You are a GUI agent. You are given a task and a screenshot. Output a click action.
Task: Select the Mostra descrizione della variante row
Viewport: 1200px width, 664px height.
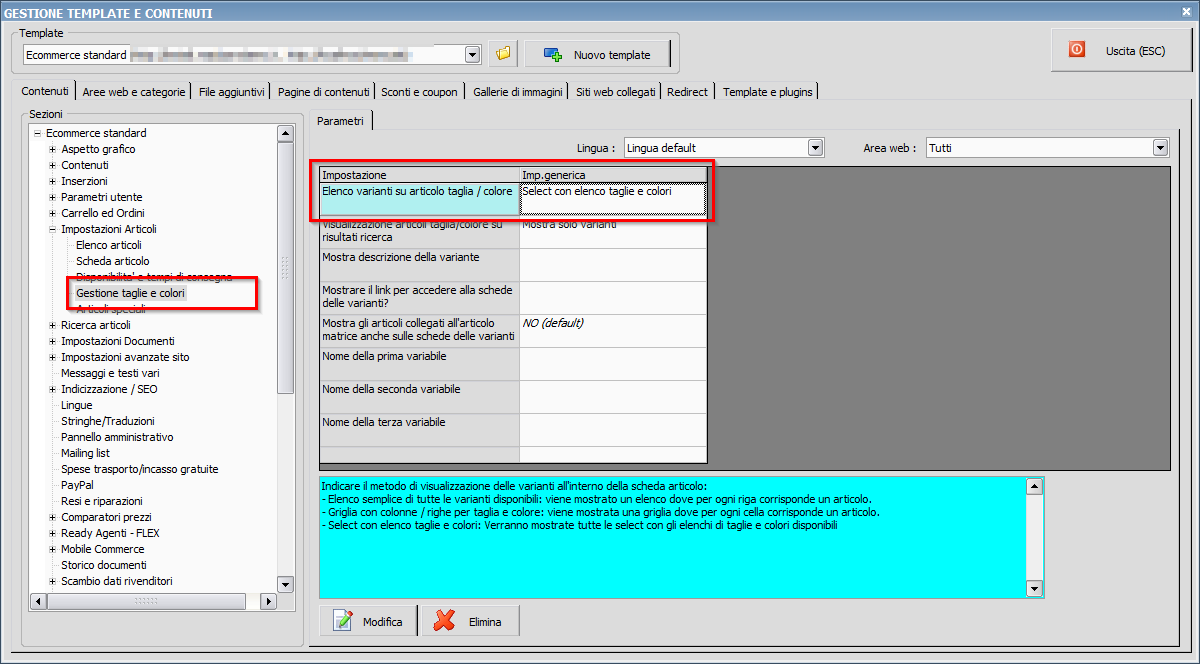coord(420,265)
